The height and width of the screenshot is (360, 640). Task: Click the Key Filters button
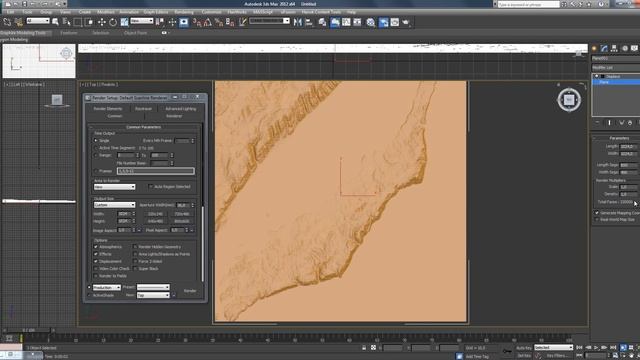(x=557, y=356)
